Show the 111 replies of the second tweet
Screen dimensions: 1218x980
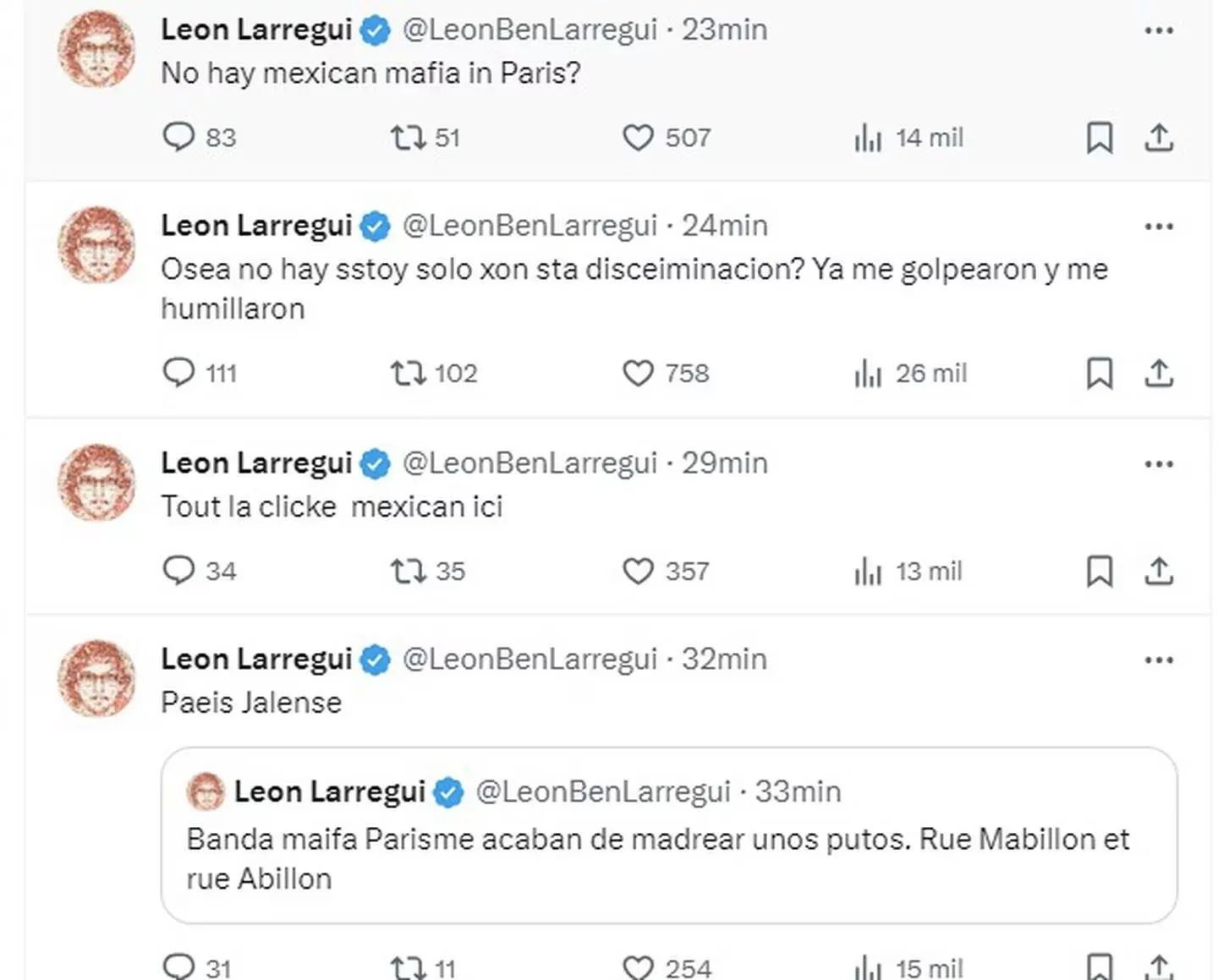coord(180,373)
